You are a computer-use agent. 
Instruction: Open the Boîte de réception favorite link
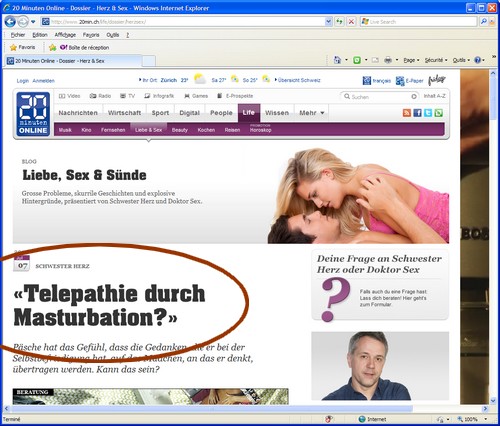pyautogui.click(x=85, y=47)
